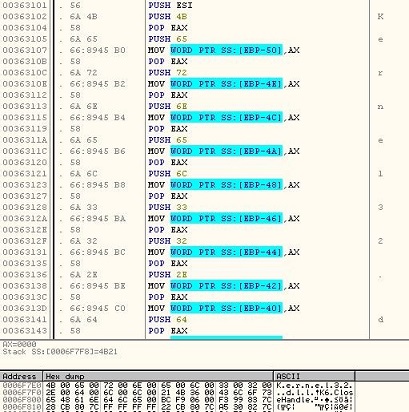Select the PUSH 72 instruction row

(168, 73)
